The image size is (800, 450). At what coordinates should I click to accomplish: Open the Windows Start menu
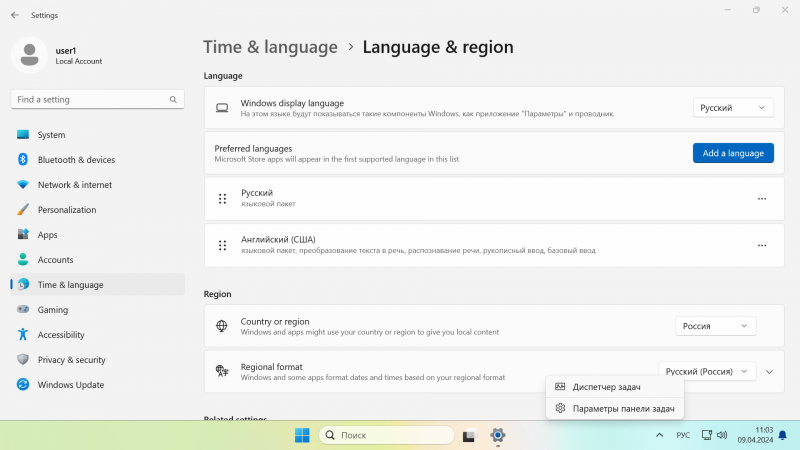[x=302, y=435]
